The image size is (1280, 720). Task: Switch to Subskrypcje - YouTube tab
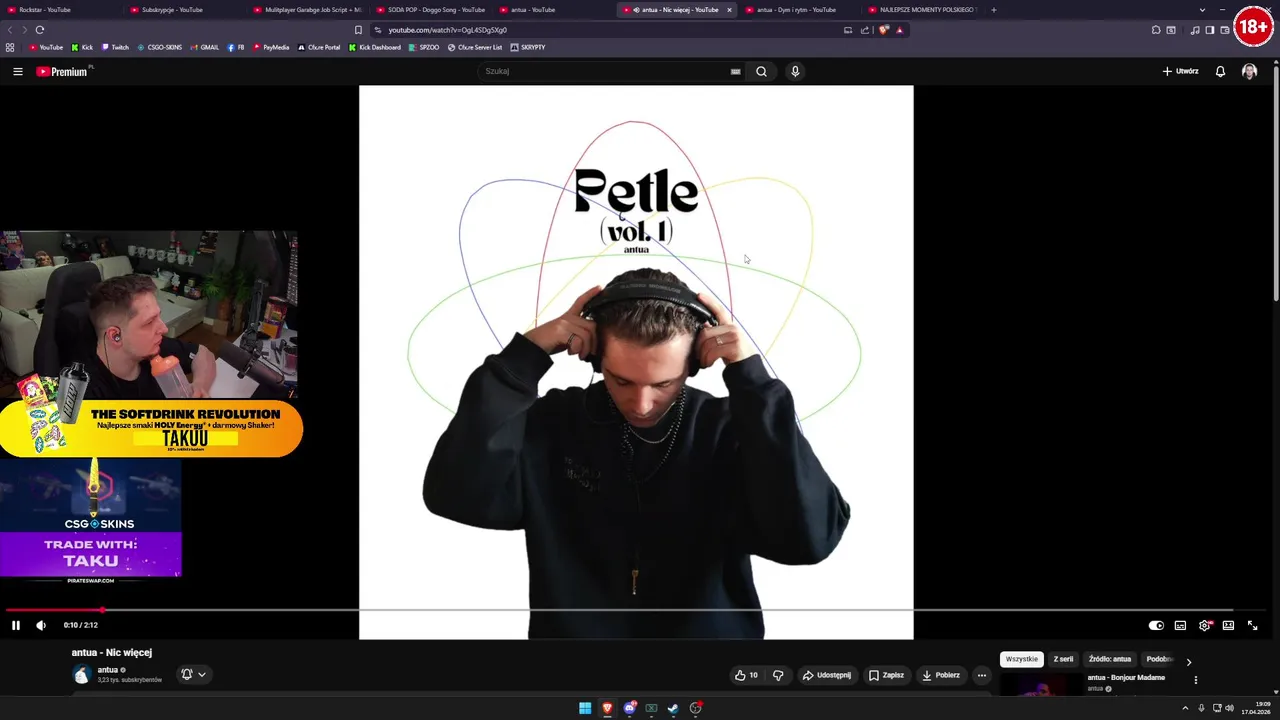point(184,10)
